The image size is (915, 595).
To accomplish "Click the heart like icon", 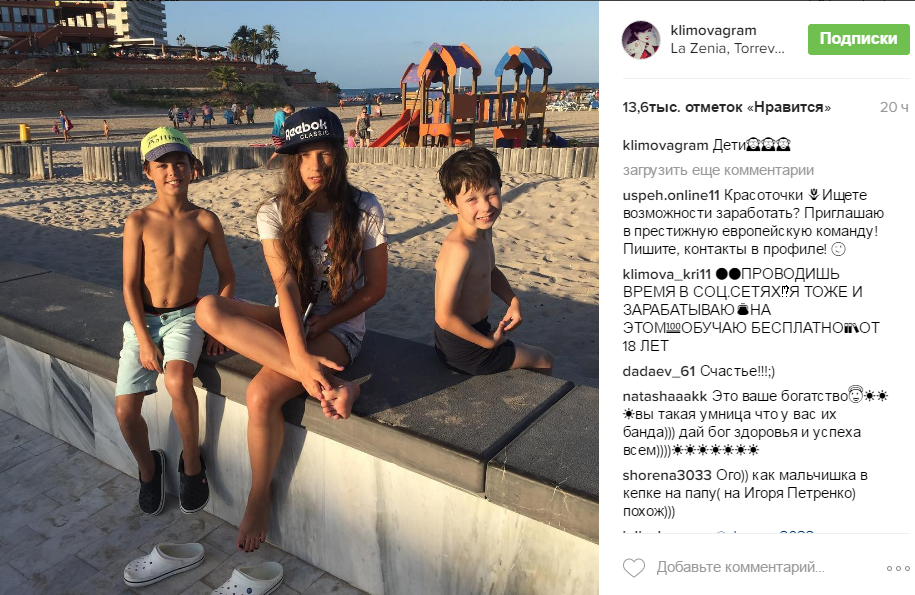I will (634, 568).
